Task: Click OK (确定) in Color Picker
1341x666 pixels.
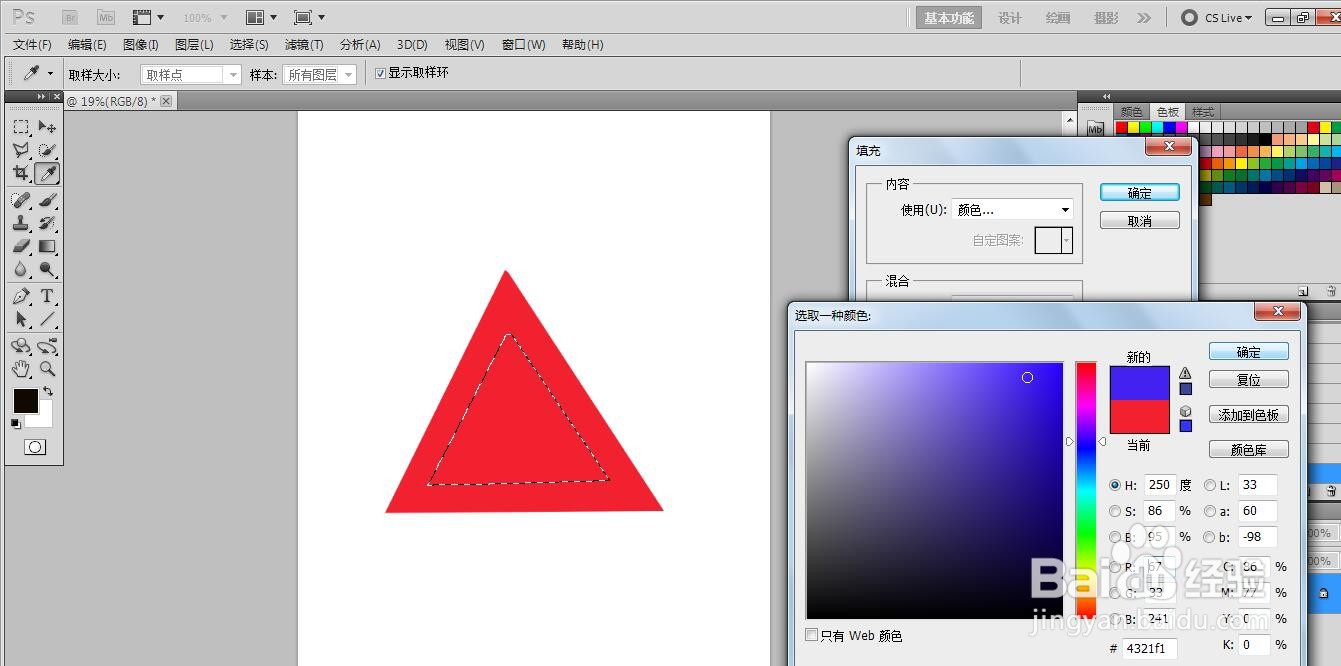Action: (1249, 352)
